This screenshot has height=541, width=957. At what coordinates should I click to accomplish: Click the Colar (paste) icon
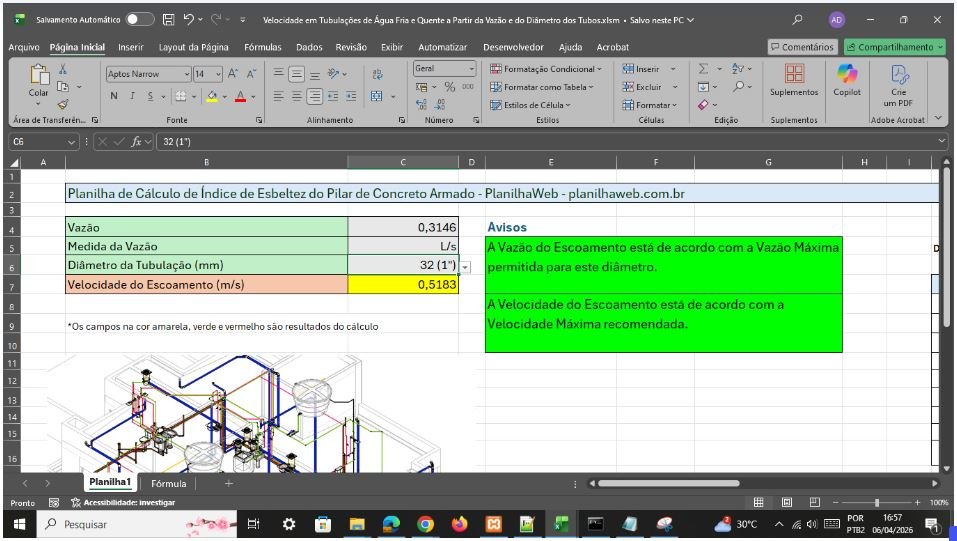[x=39, y=76]
